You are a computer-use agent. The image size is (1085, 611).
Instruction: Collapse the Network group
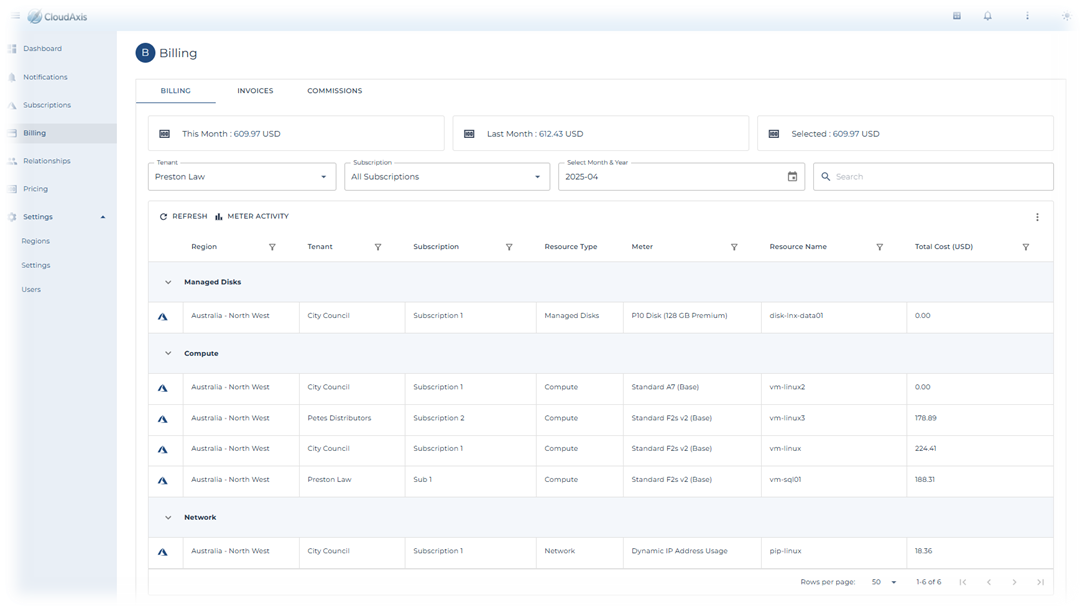[168, 518]
